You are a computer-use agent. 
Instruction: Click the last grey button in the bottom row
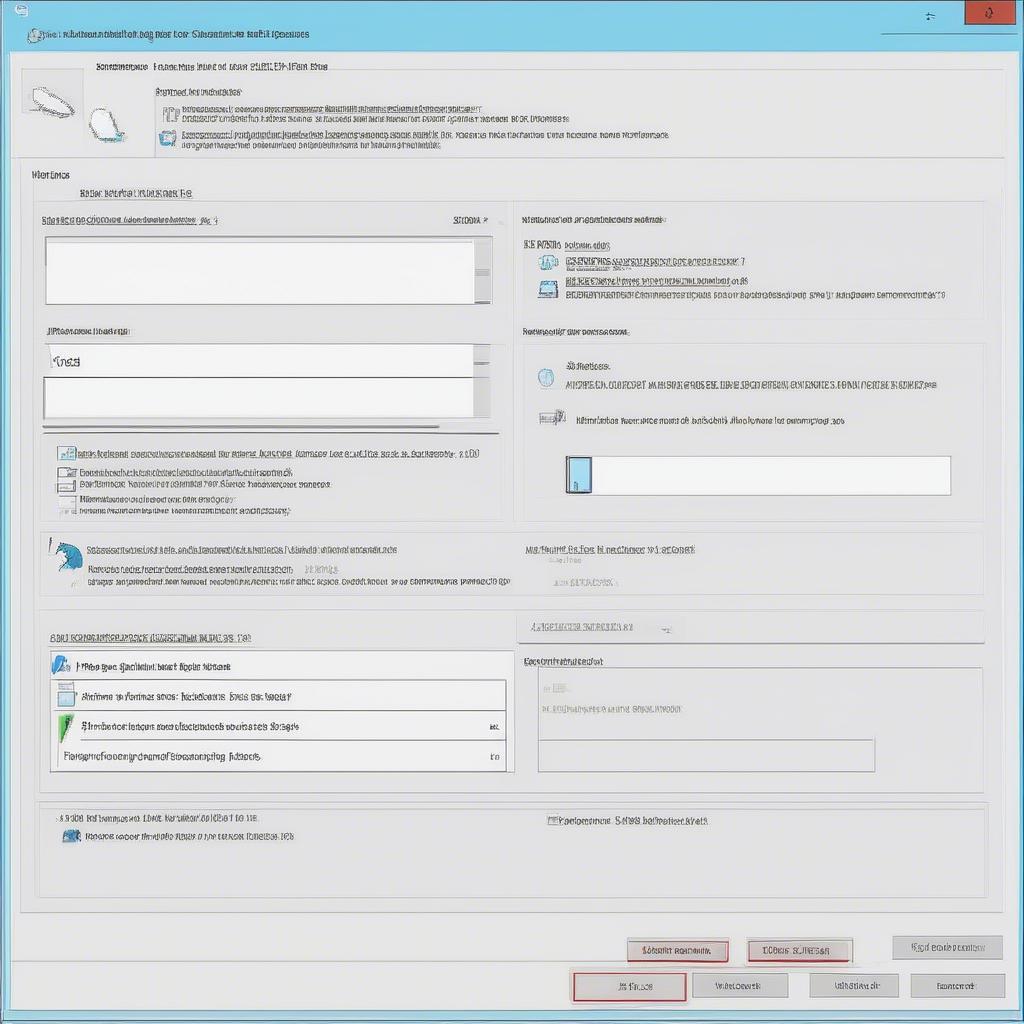click(957, 985)
